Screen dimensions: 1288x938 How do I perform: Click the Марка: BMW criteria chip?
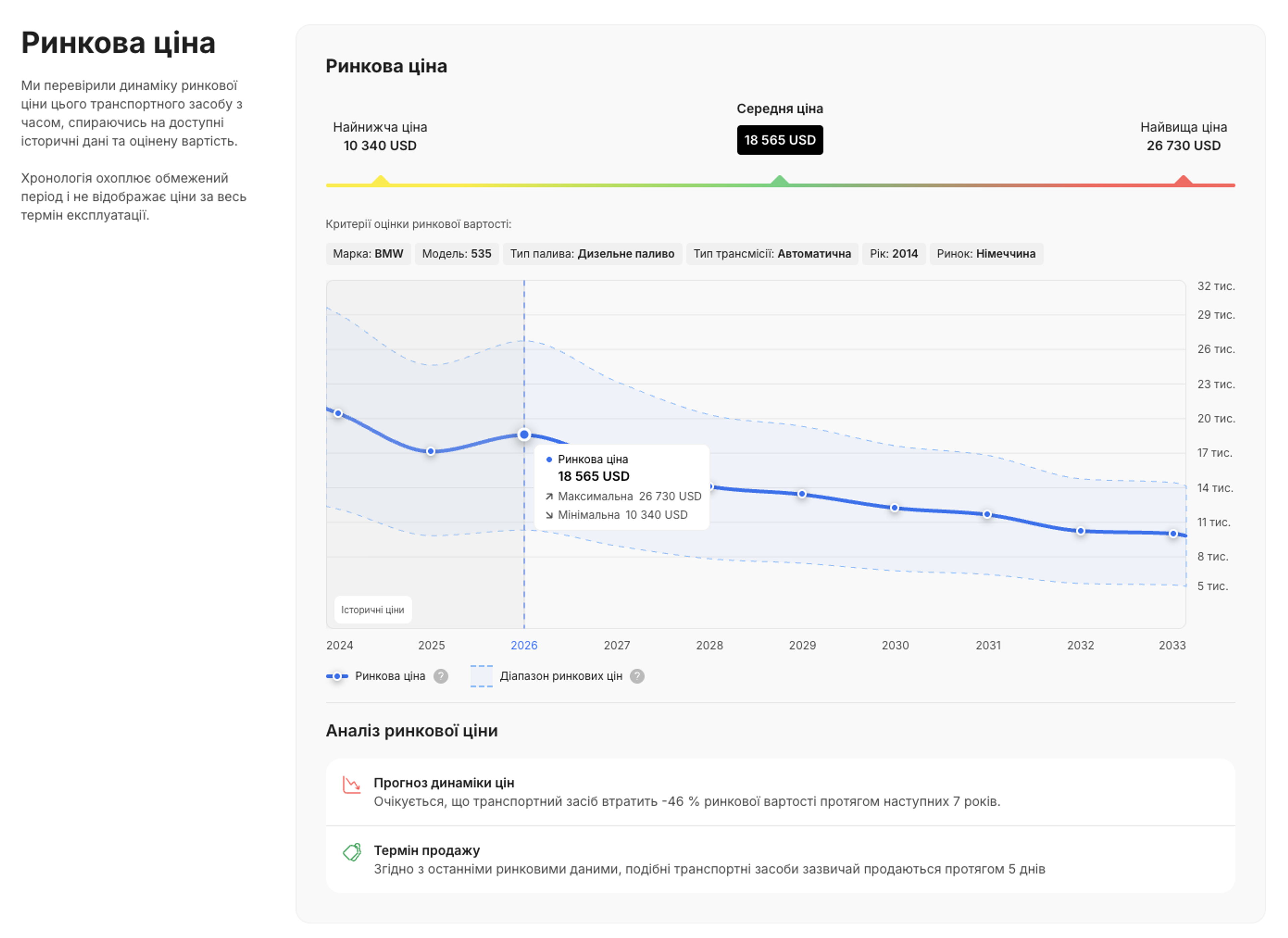[368, 254]
